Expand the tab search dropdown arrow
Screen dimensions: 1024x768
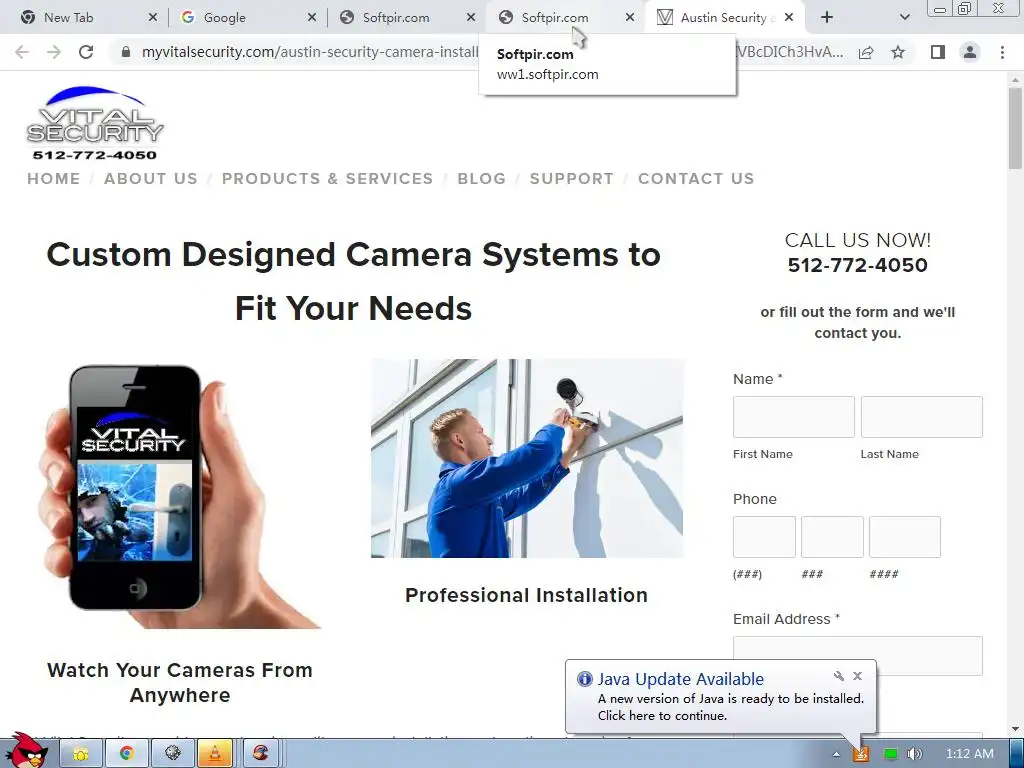pyautogui.click(x=904, y=18)
